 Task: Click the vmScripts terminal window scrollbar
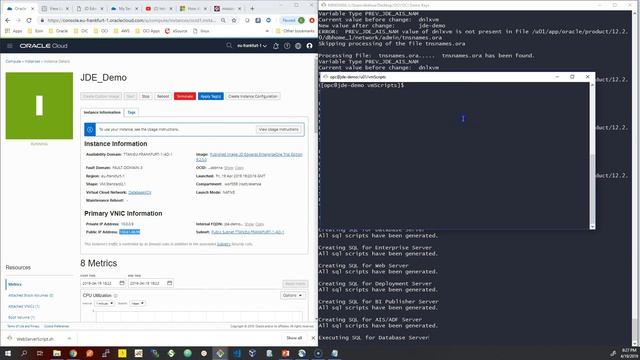point(592,155)
